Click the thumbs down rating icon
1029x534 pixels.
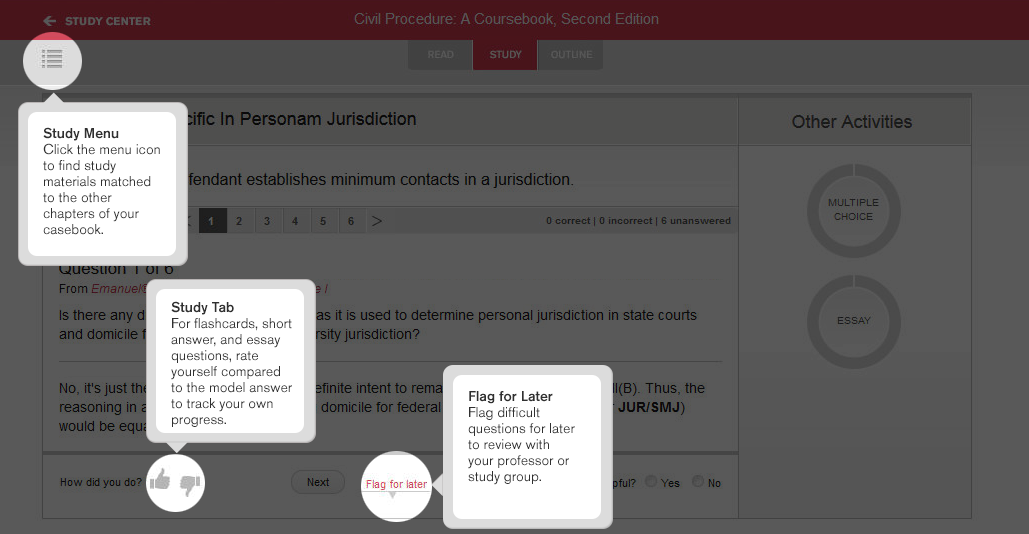190,484
